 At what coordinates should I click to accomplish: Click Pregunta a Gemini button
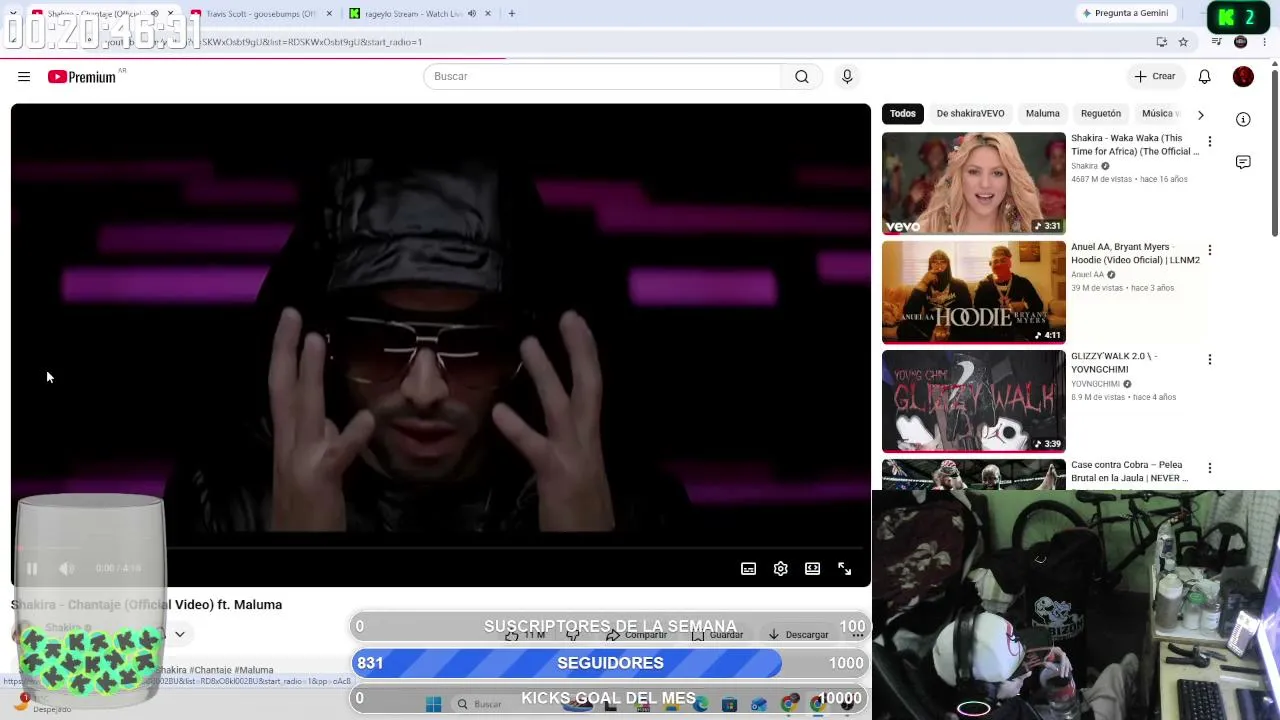point(1125,14)
